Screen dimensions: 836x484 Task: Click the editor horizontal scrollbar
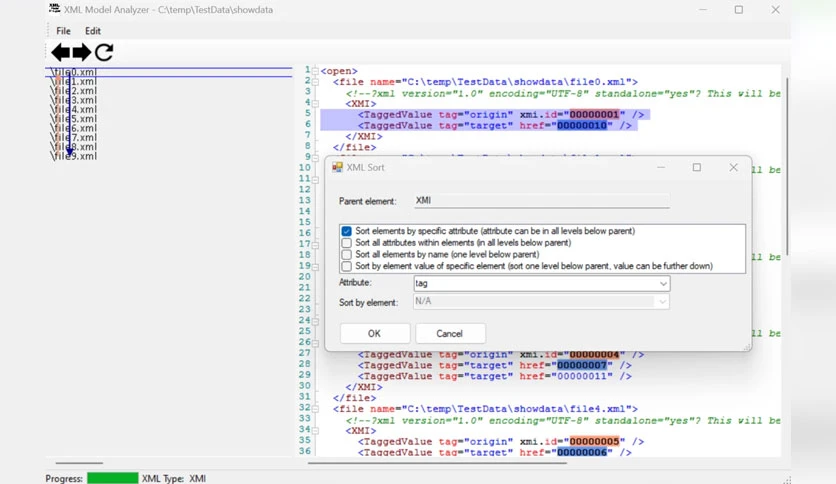[x=437, y=463]
